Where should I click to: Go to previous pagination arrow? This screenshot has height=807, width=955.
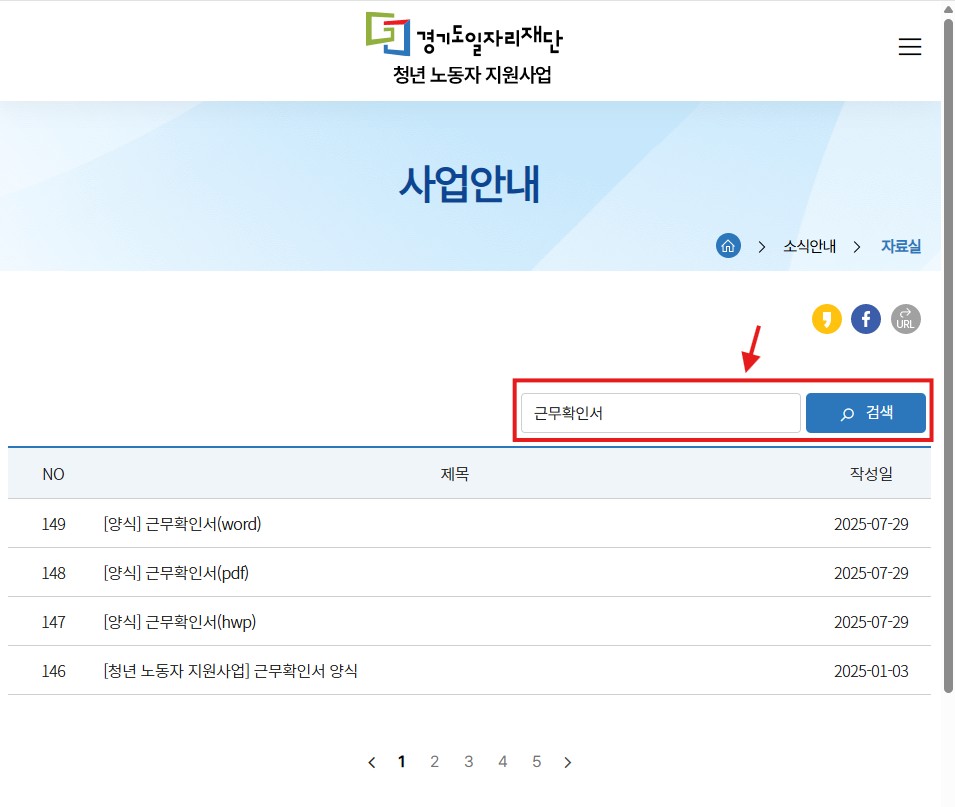pyautogui.click(x=372, y=762)
